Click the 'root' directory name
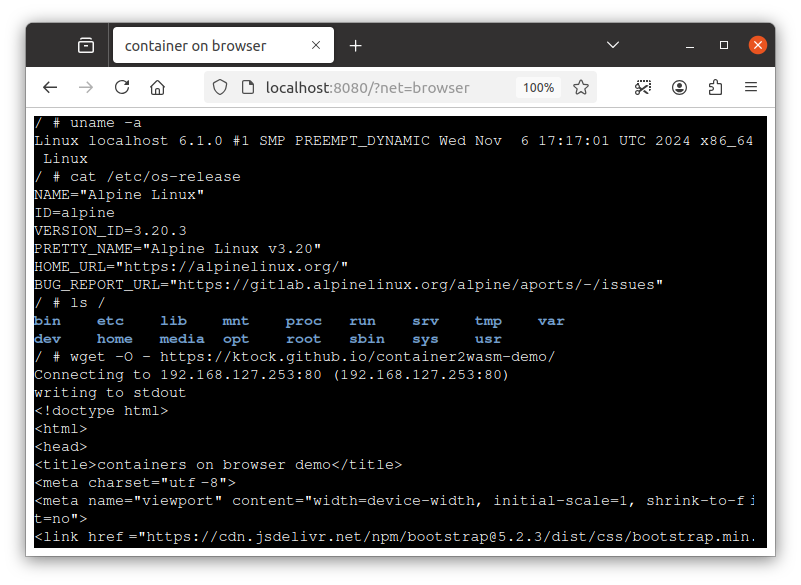 303,339
